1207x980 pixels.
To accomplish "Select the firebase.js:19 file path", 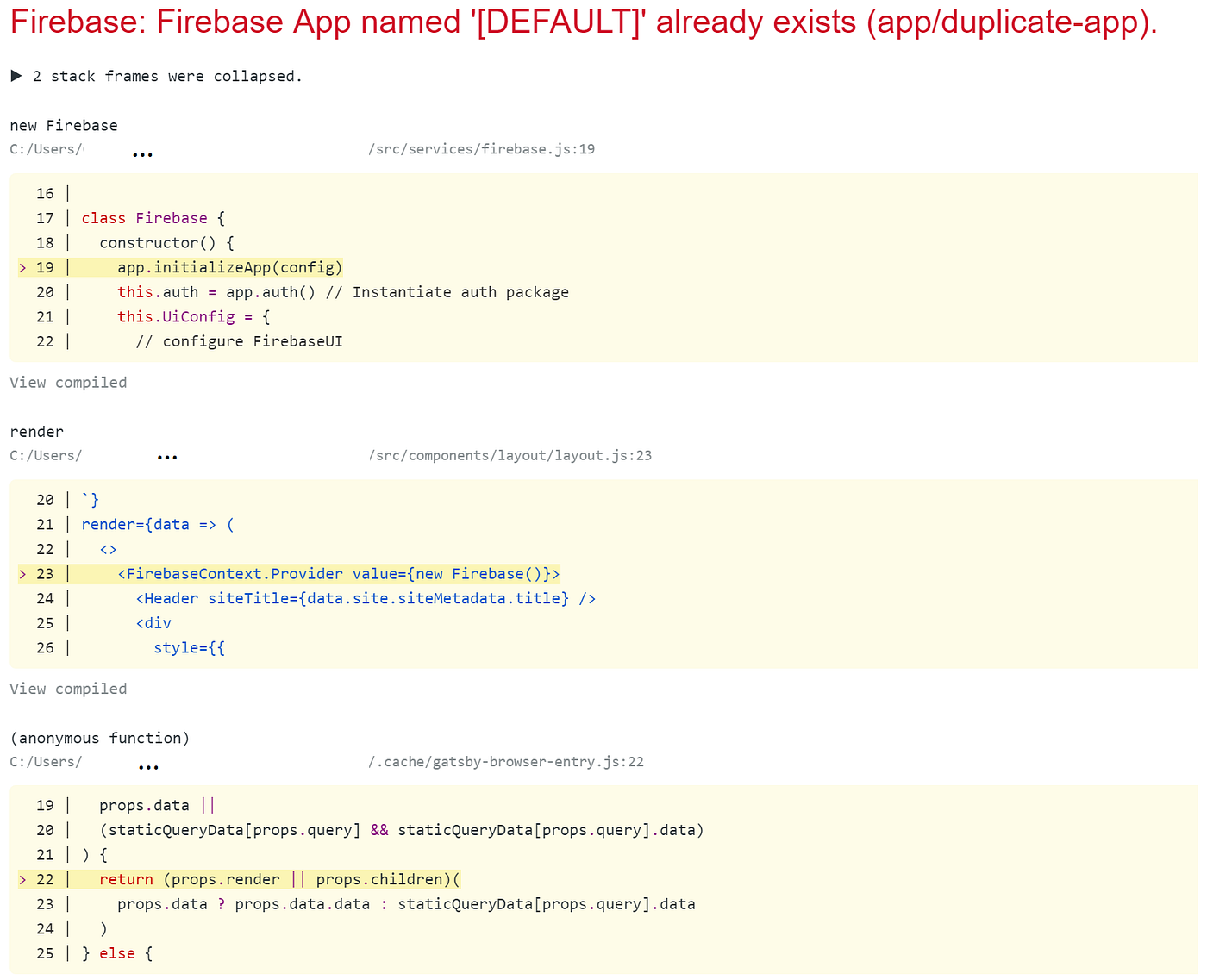I will pyautogui.click(x=482, y=148).
